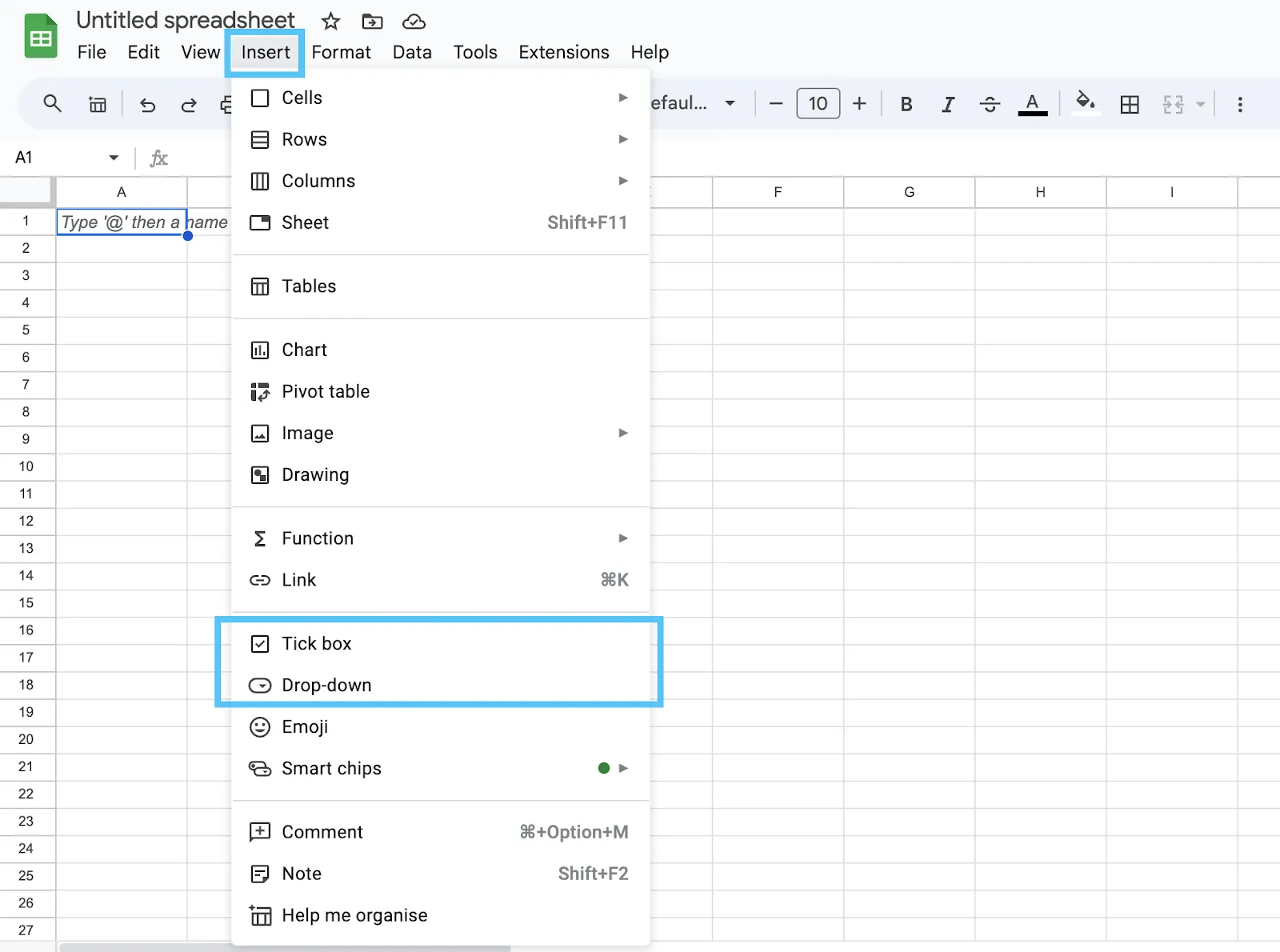Click the merge cells icon
Viewport: 1280px width, 952px height.
click(x=1173, y=104)
